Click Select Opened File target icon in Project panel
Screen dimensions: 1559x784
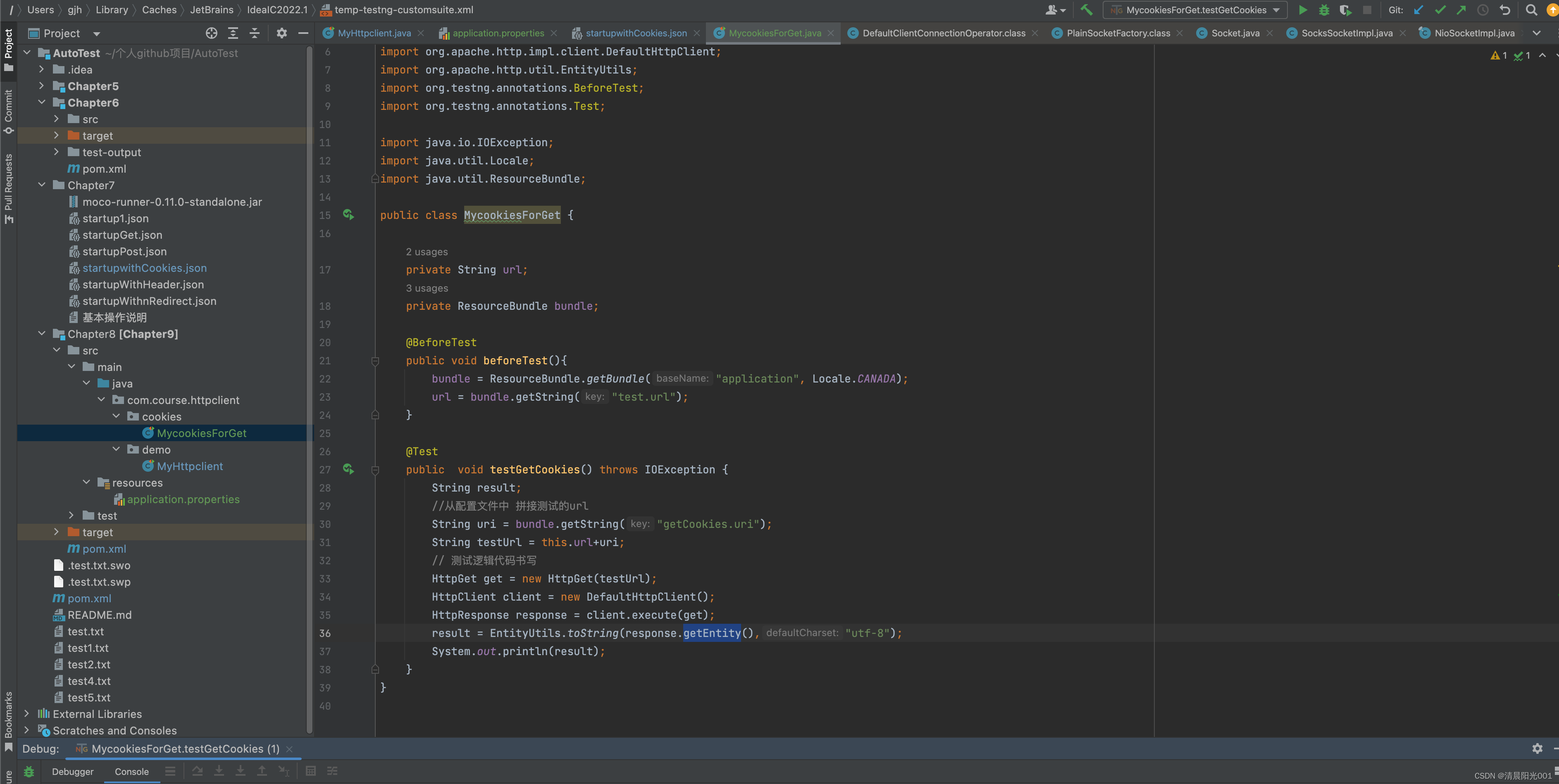click(x=211, y=33)
